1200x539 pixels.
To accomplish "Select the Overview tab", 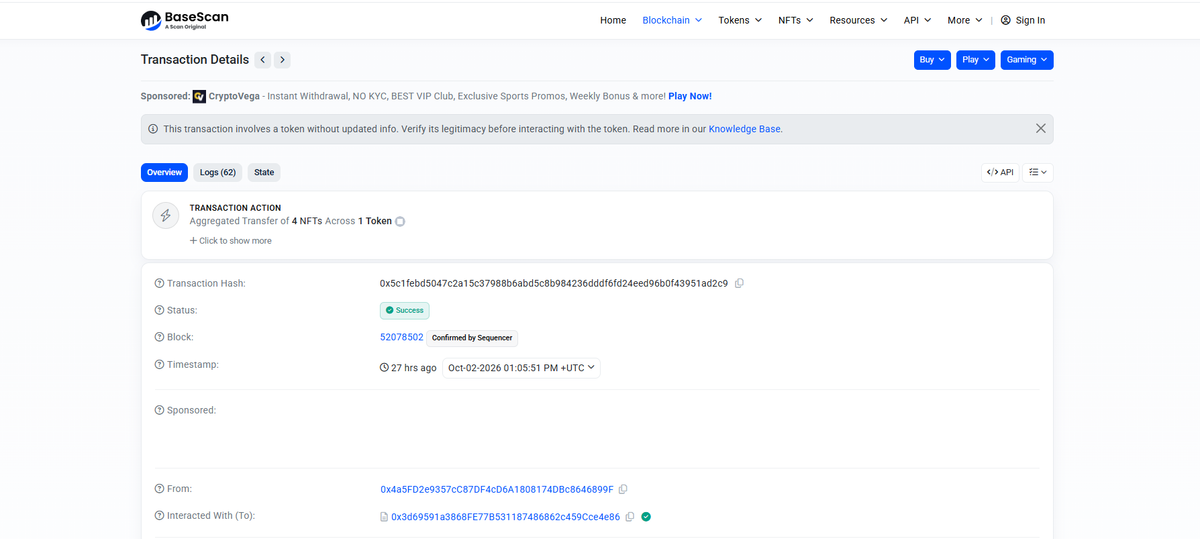I will pyautogui.click(x=164, y=172).
